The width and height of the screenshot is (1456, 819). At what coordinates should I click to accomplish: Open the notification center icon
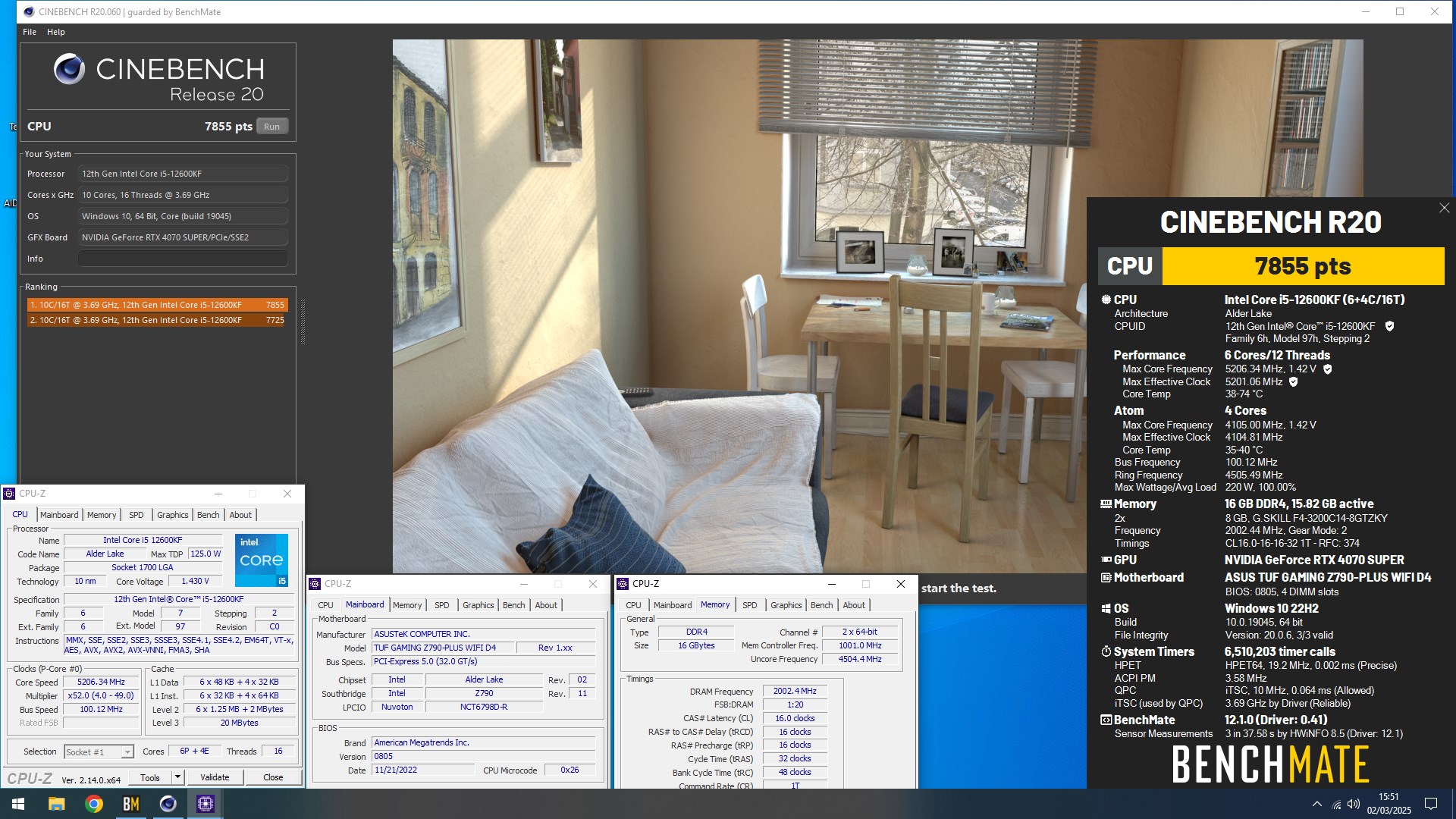(x=1431, y=804)
